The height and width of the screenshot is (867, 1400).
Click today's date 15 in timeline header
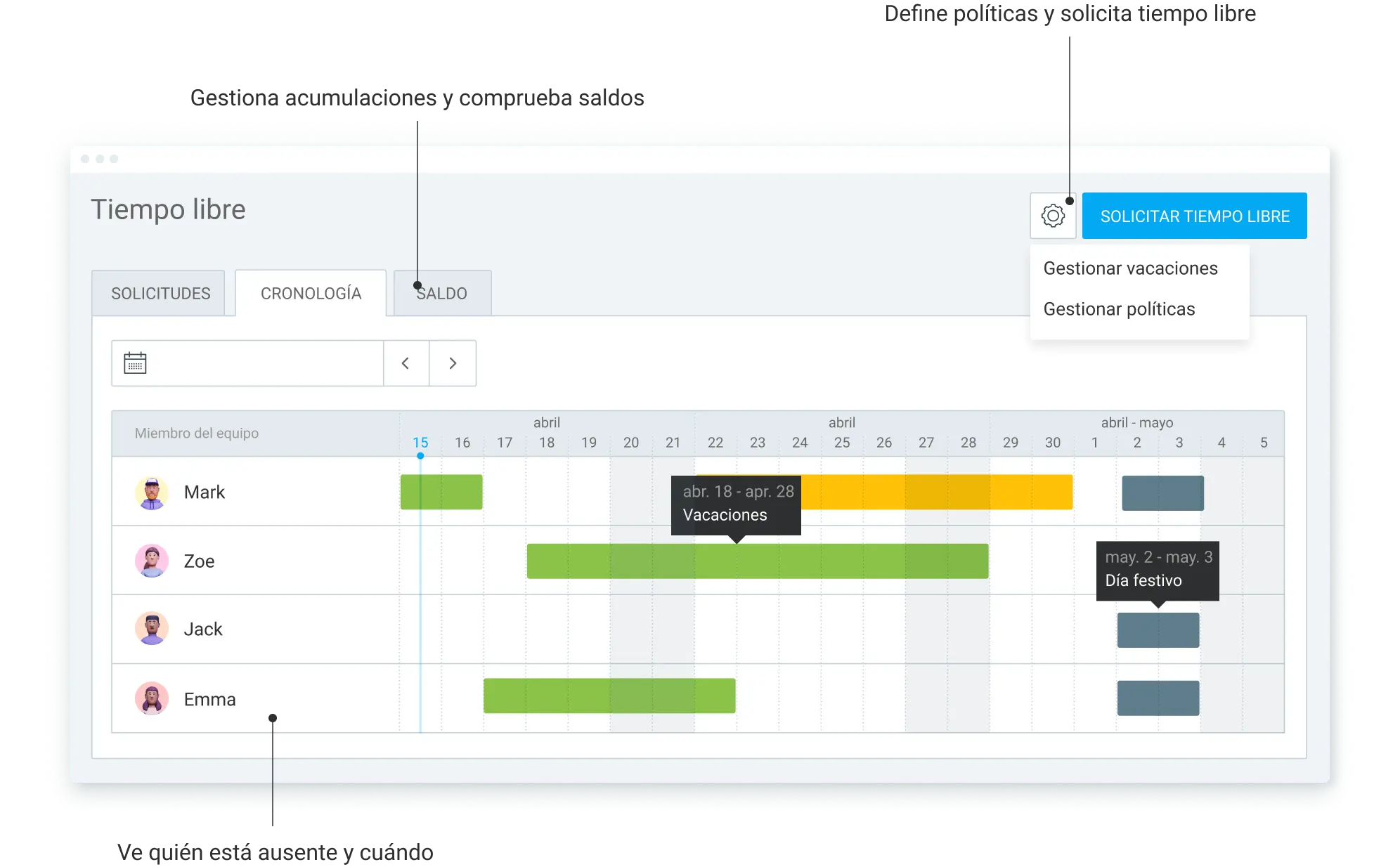420,443
